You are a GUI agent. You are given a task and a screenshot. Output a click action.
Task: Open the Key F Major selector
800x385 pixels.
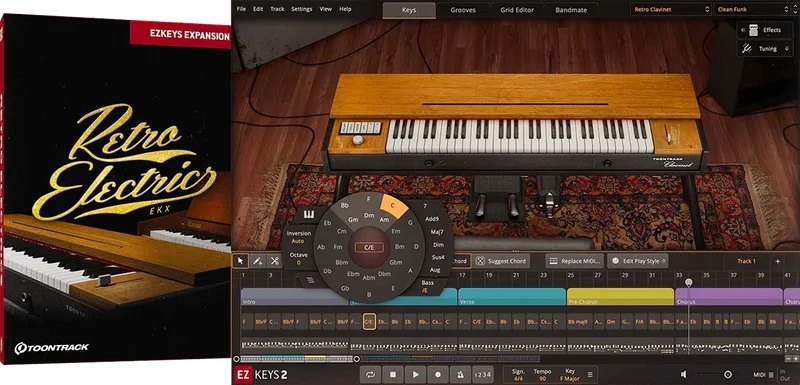[x=570, y=375]
